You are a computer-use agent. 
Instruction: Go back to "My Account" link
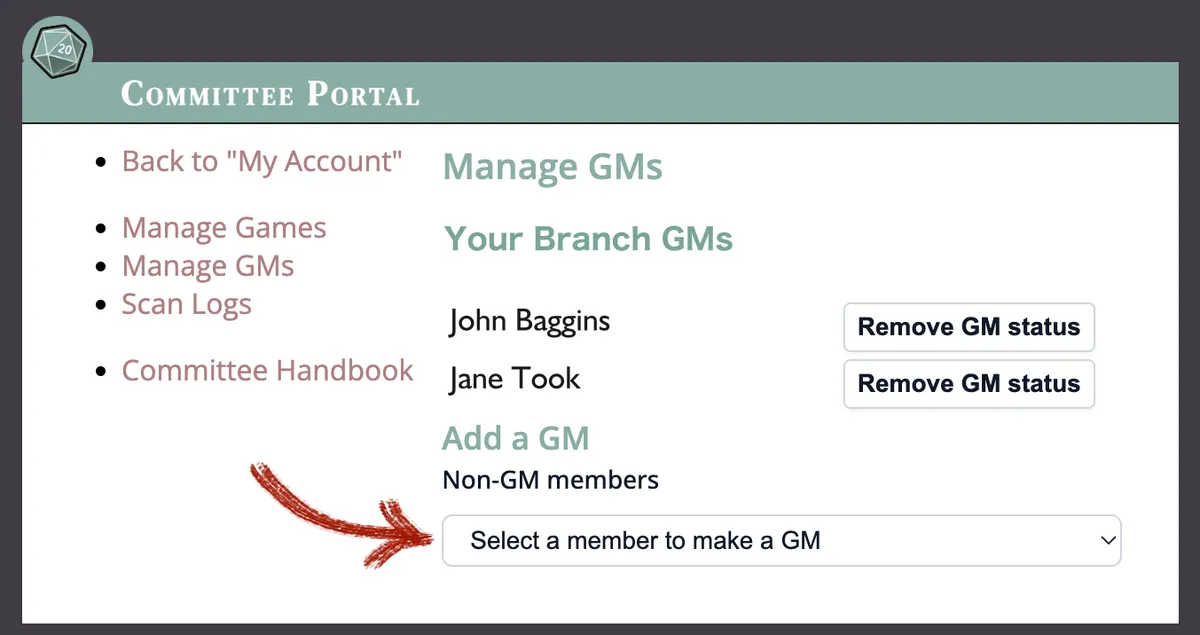coord(262,161)
